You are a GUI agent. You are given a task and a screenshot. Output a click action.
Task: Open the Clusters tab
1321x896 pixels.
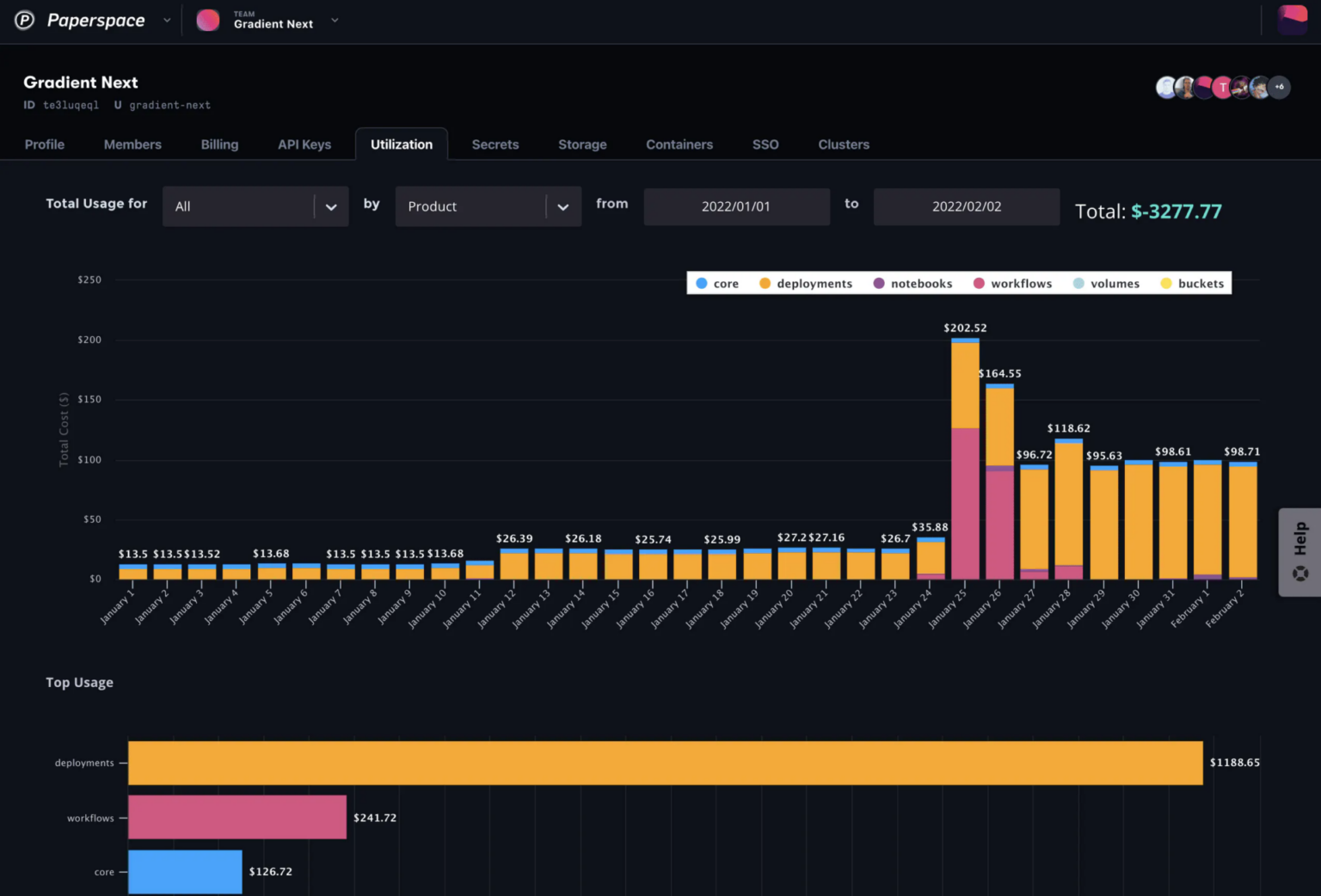click(x=843, y=144)
